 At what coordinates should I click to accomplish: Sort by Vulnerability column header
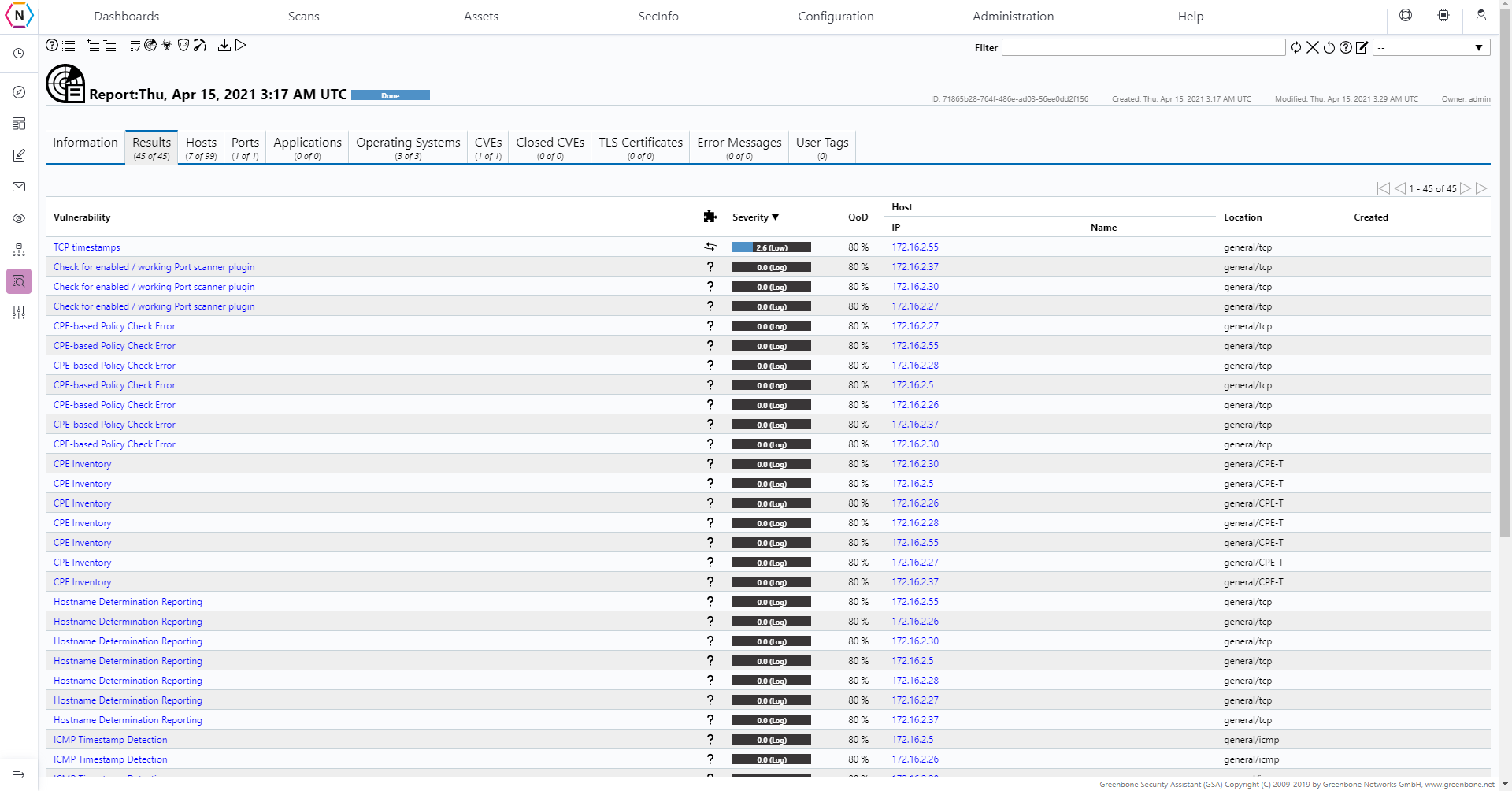click(x=82, y=217)
